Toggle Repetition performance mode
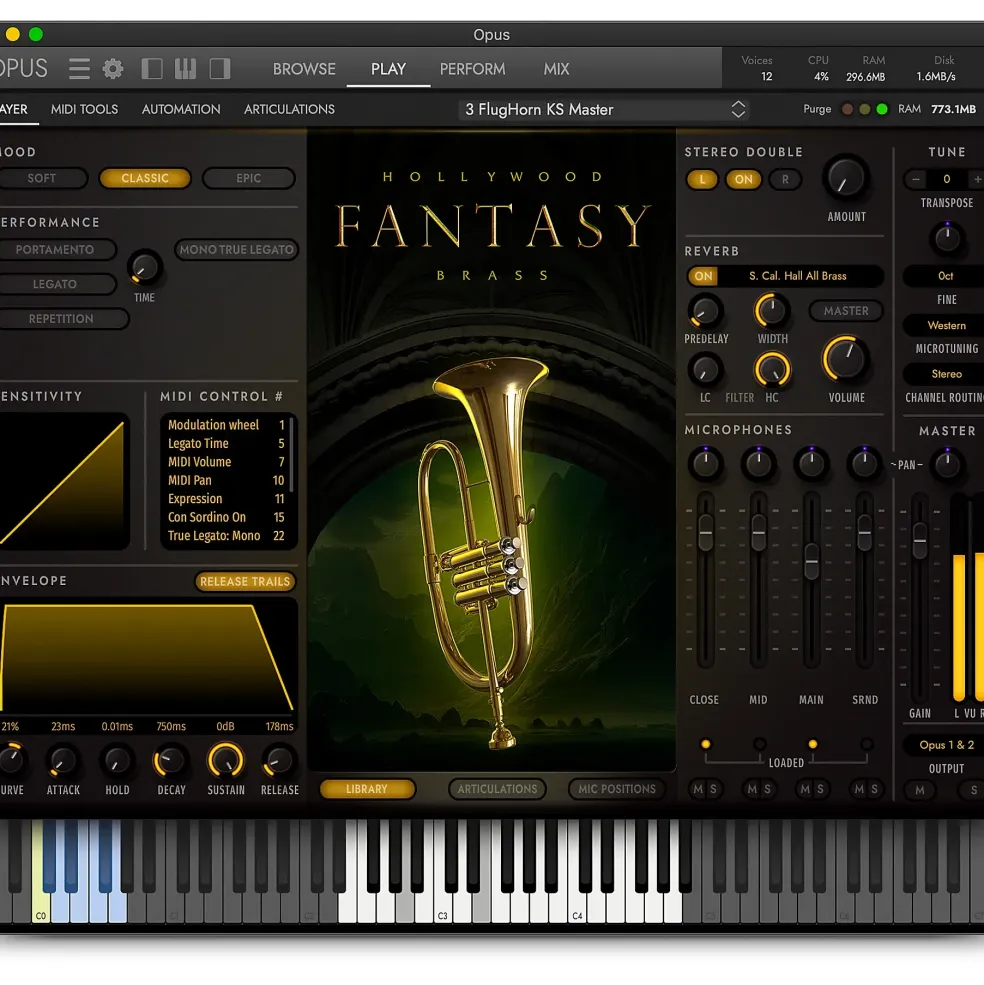This screenshot has height=985, width=984. pos(61,318)
